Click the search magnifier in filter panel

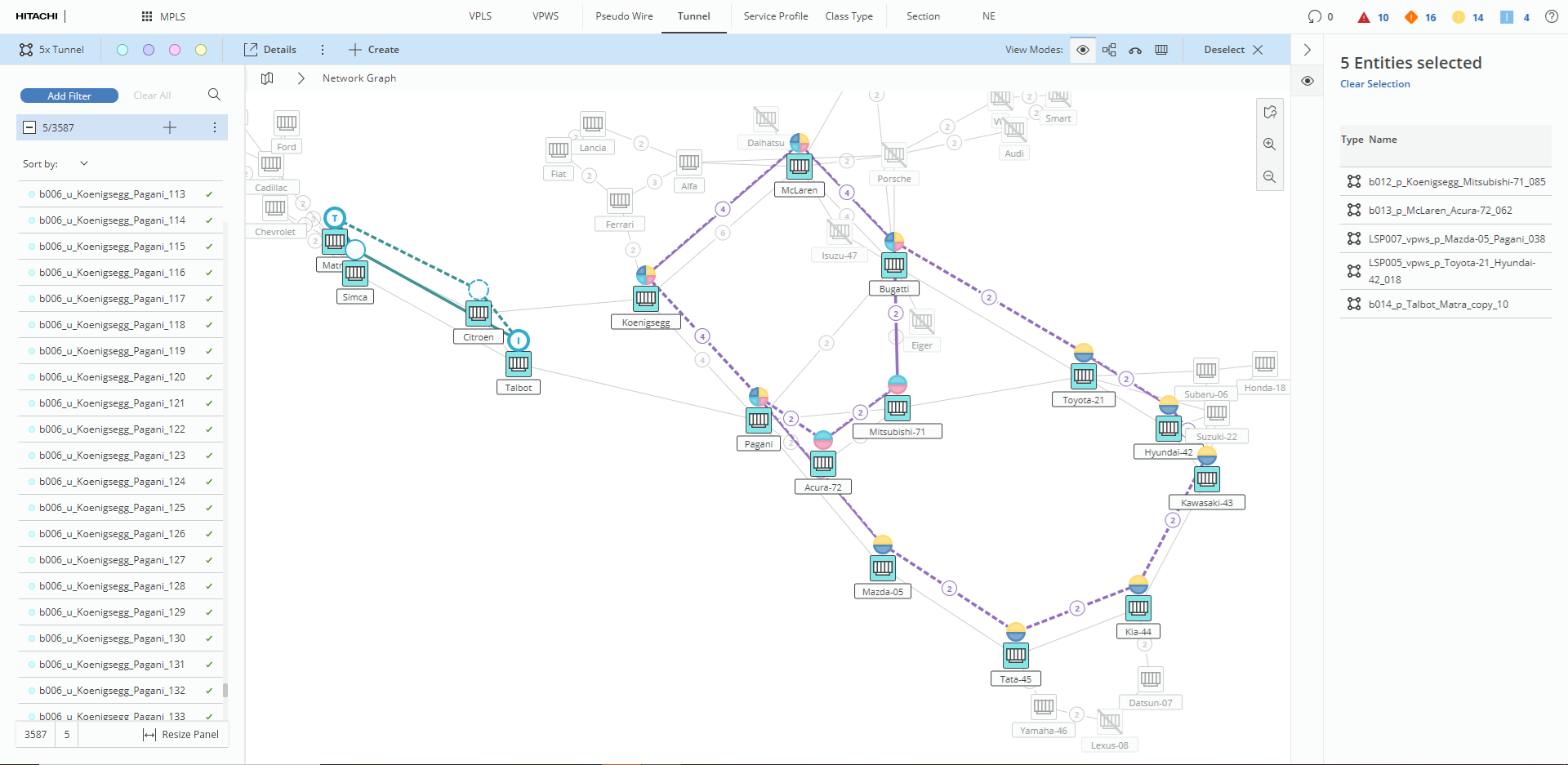pos(214,95)
